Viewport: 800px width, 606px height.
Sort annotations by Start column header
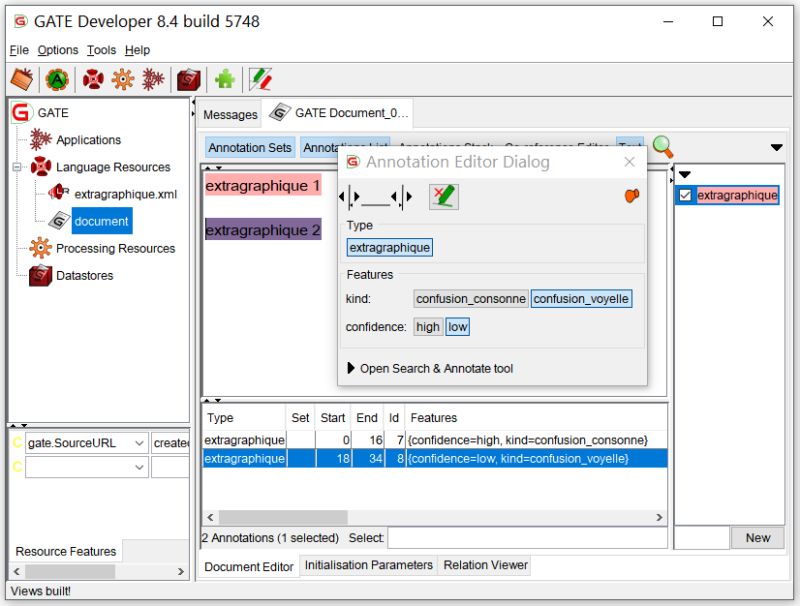[333, 418]
